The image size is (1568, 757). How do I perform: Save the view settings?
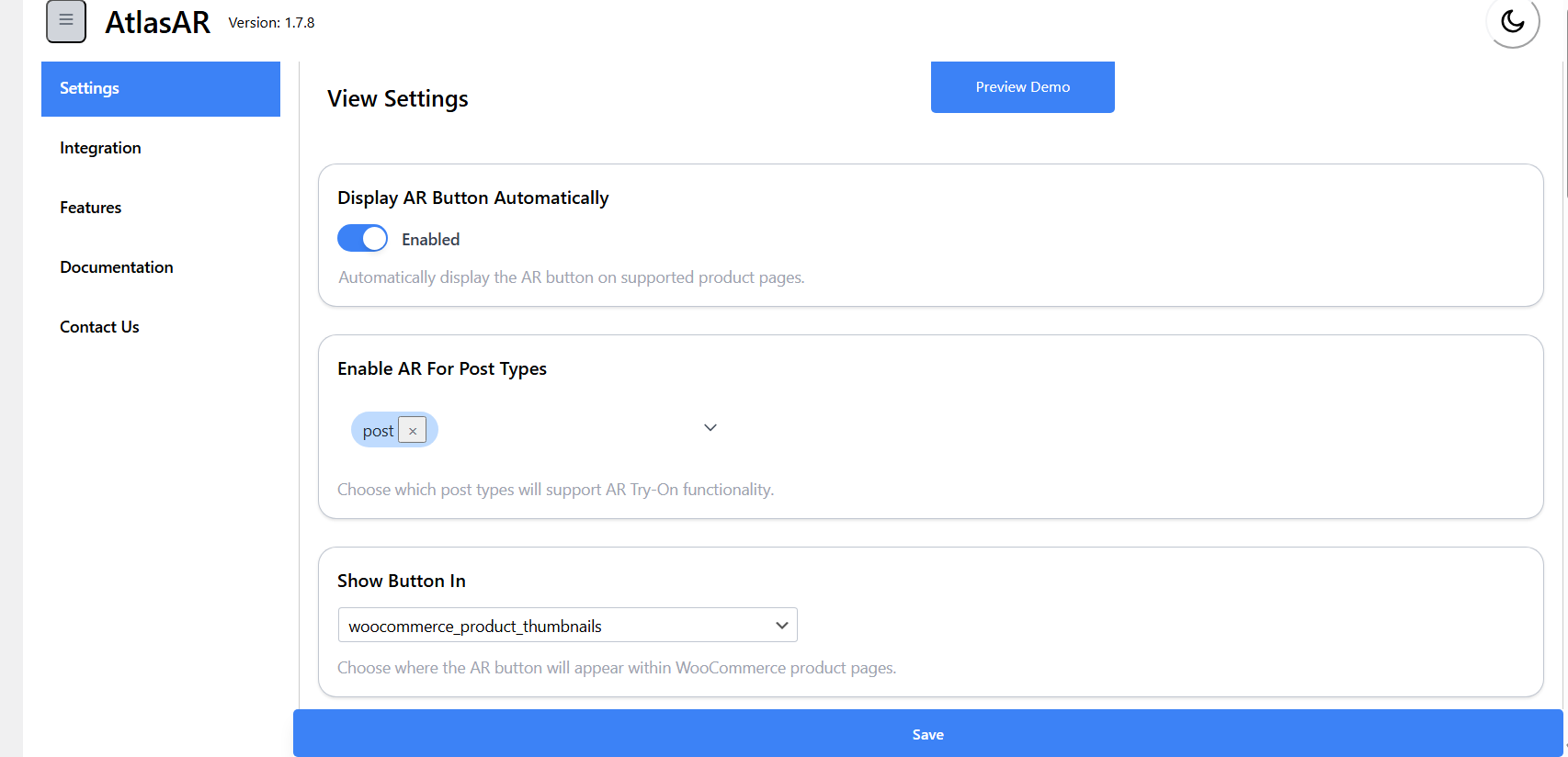(x=927, y=734)
